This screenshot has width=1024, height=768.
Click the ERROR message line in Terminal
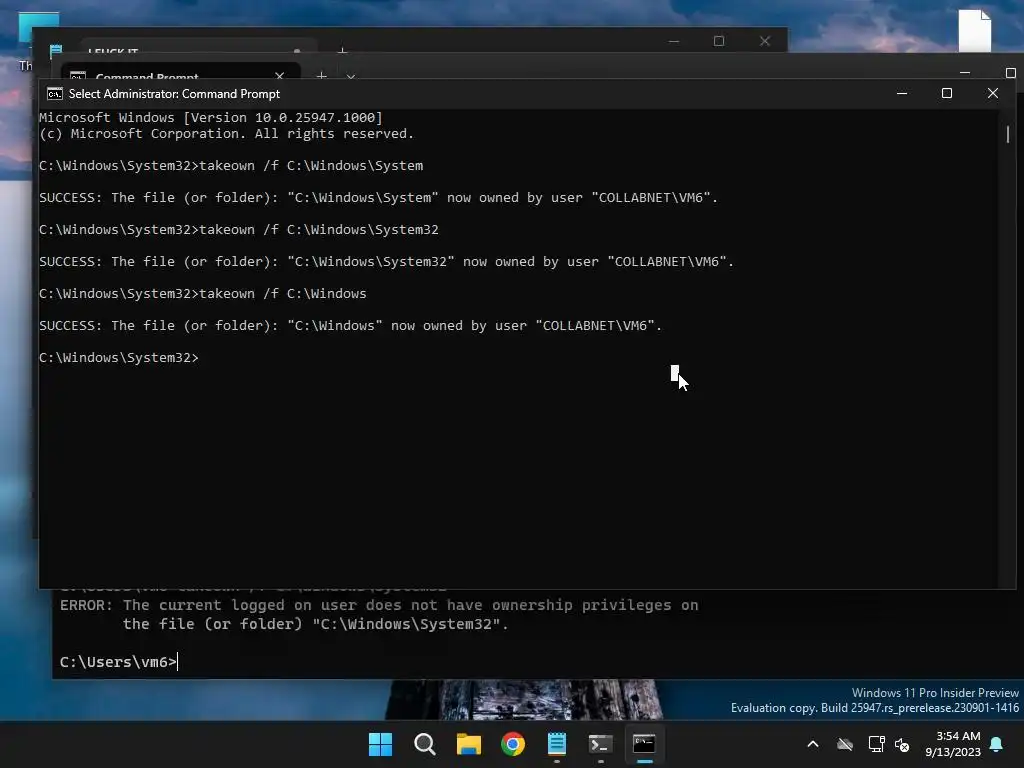tap(379, 605)
